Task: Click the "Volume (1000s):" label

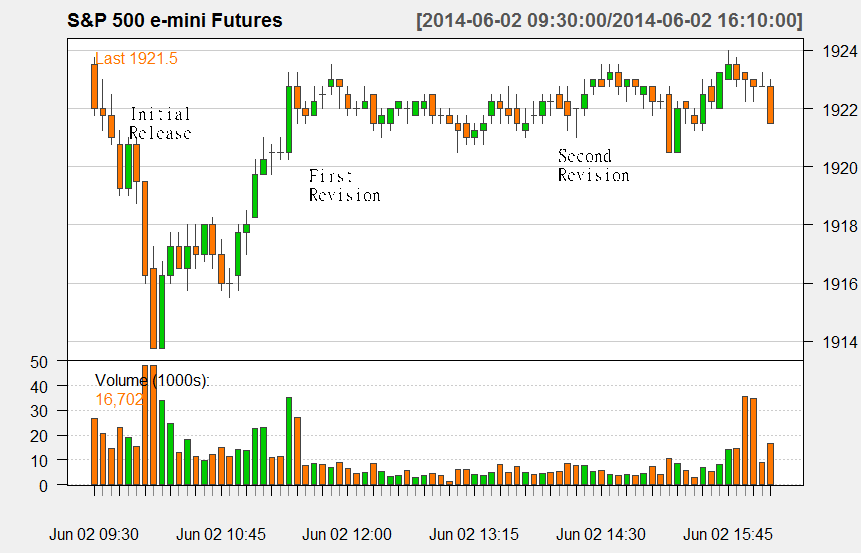Action: 152,380
